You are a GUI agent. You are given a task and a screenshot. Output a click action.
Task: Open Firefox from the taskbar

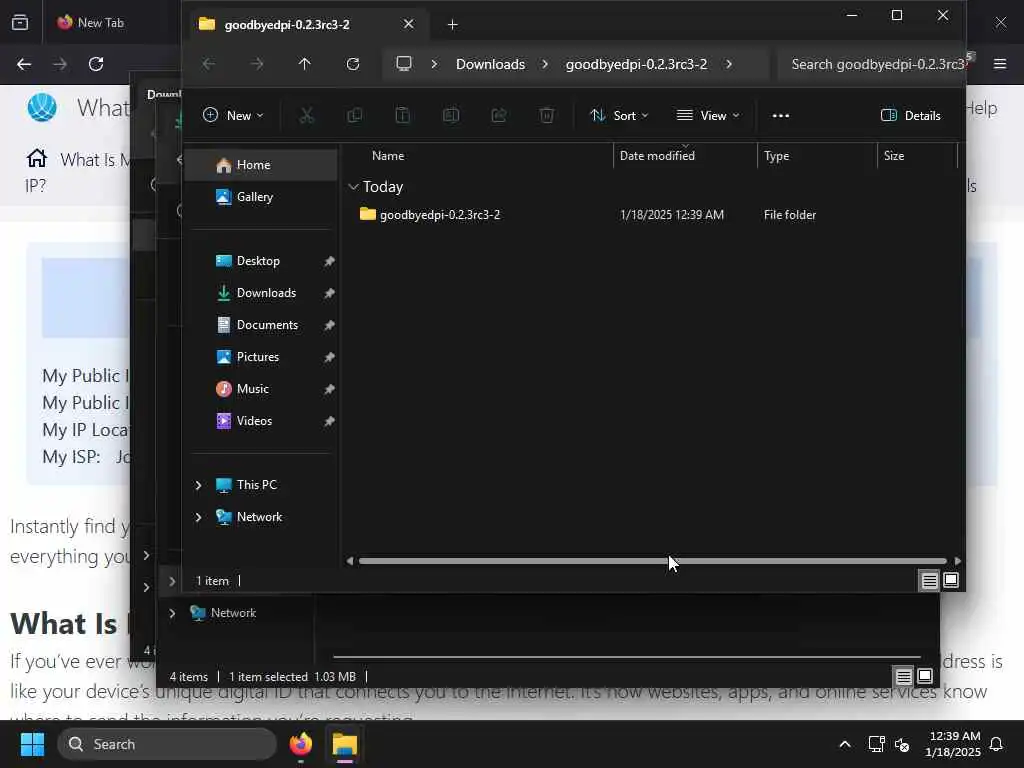point(301,744)
